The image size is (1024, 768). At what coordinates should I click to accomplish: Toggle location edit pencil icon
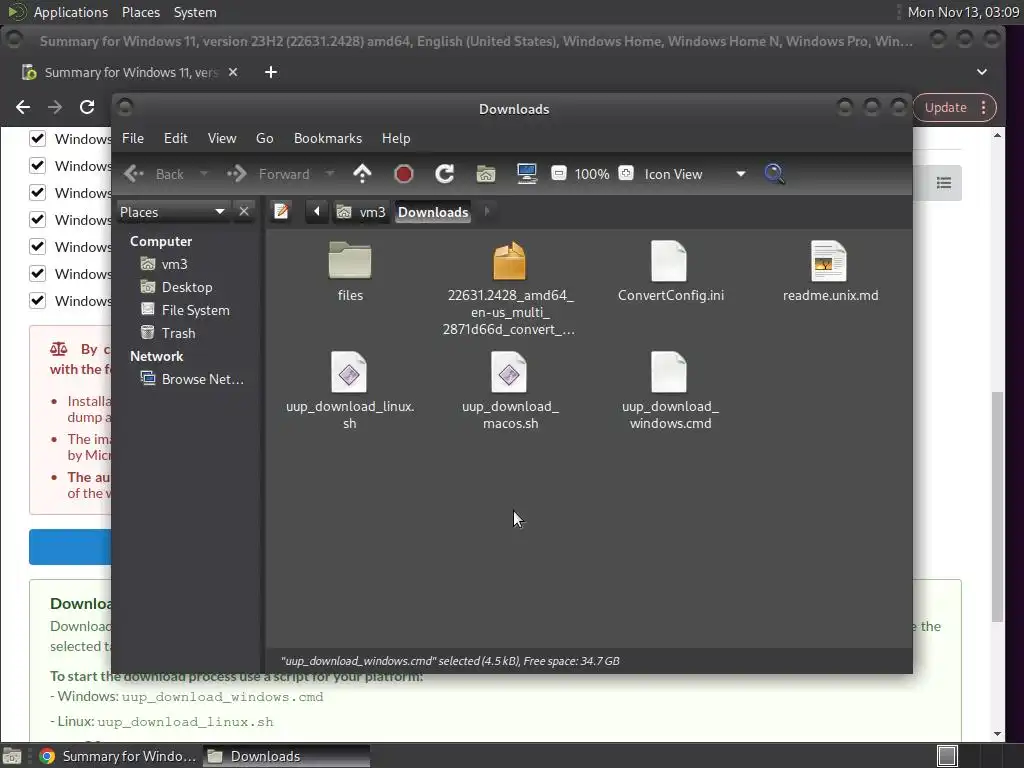[281, 212]
